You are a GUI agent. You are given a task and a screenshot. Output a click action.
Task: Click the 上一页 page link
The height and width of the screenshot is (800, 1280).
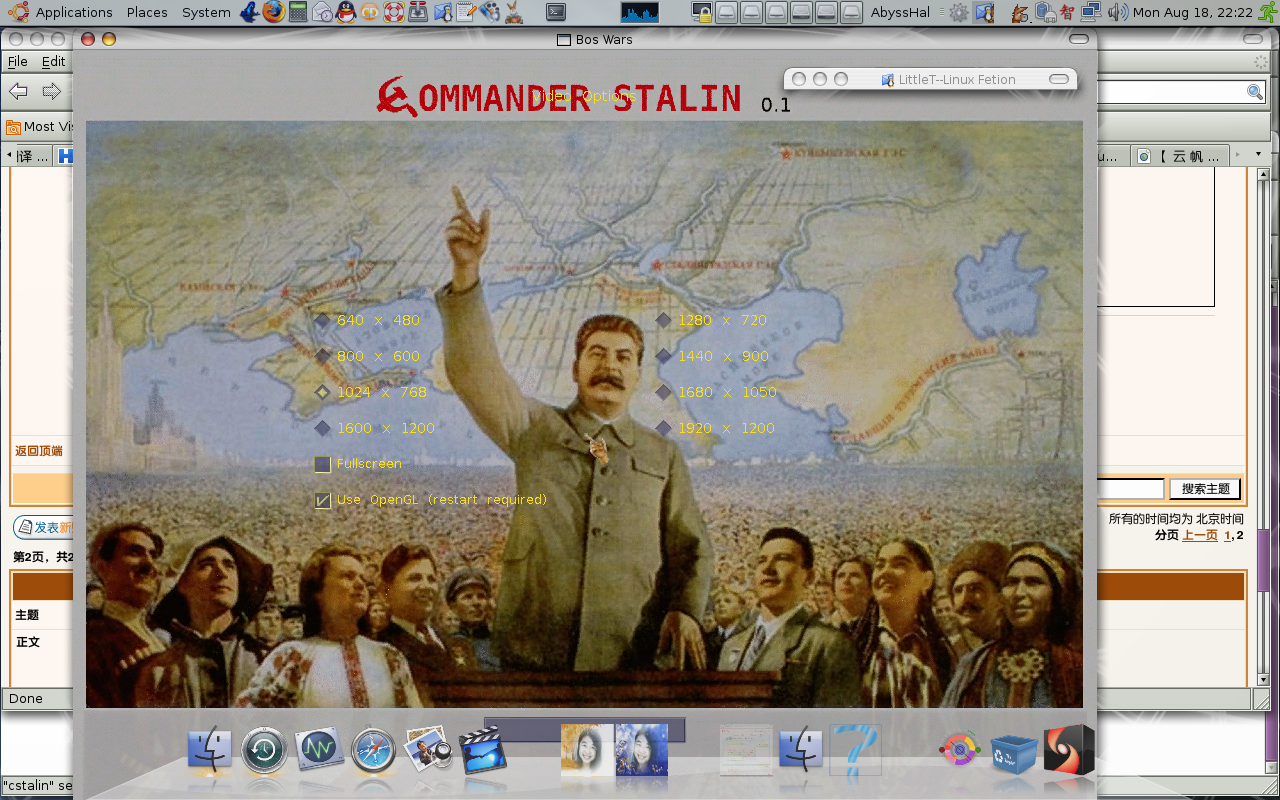(x=1200, y=535)
